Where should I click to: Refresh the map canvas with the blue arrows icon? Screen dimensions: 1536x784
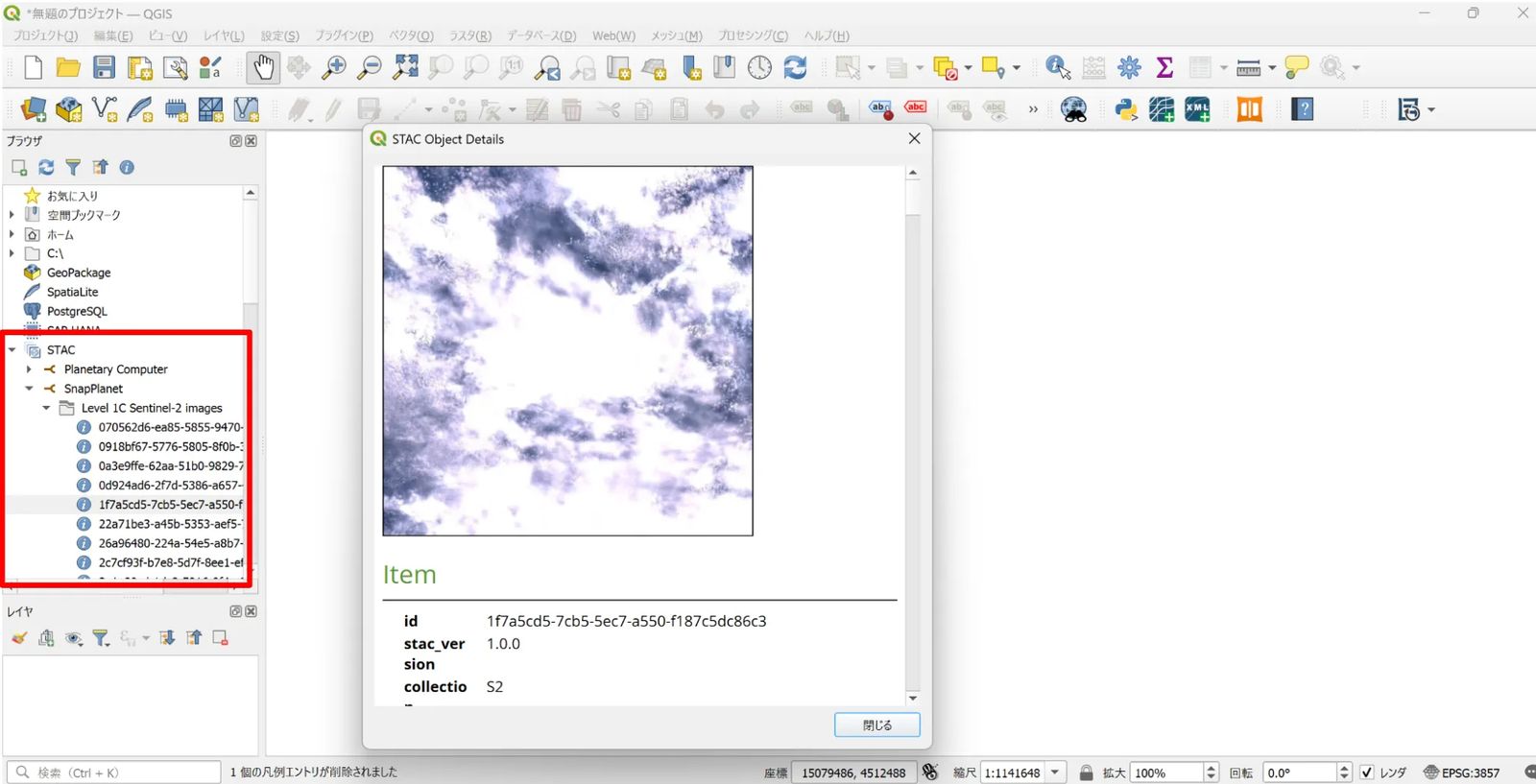point(795,67)
